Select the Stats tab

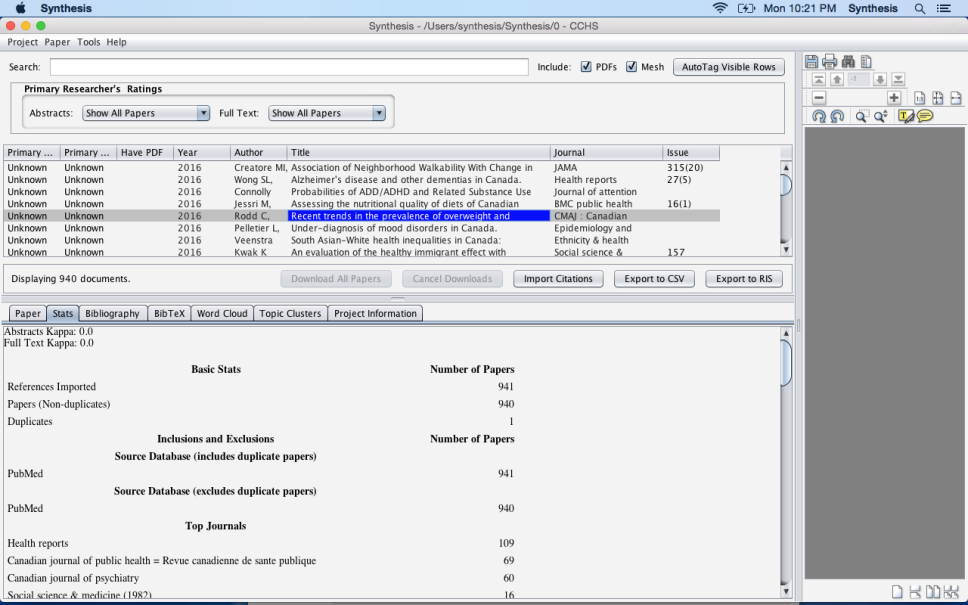tap(63, 314)
